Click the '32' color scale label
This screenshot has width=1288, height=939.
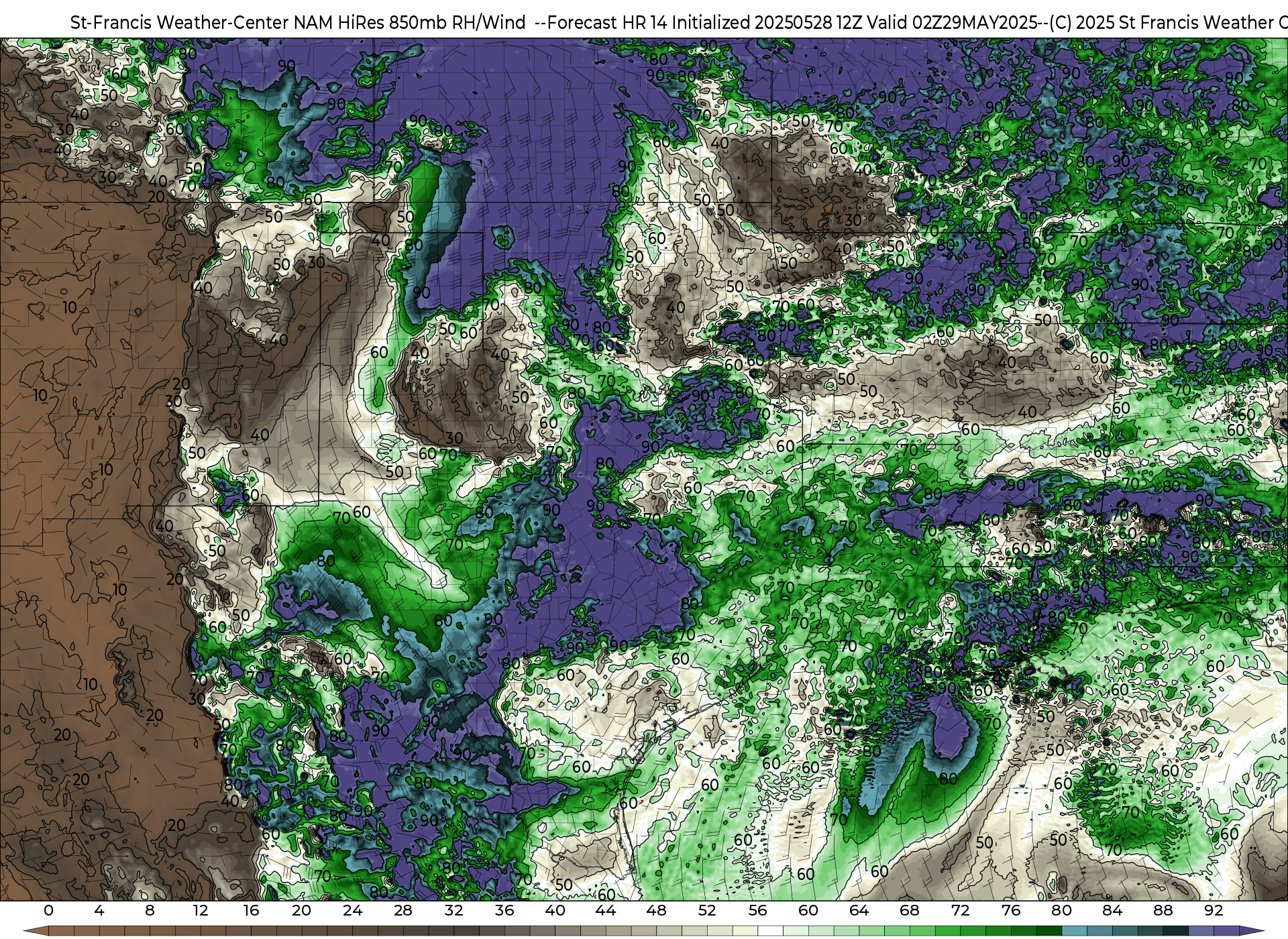pos(453,911)
